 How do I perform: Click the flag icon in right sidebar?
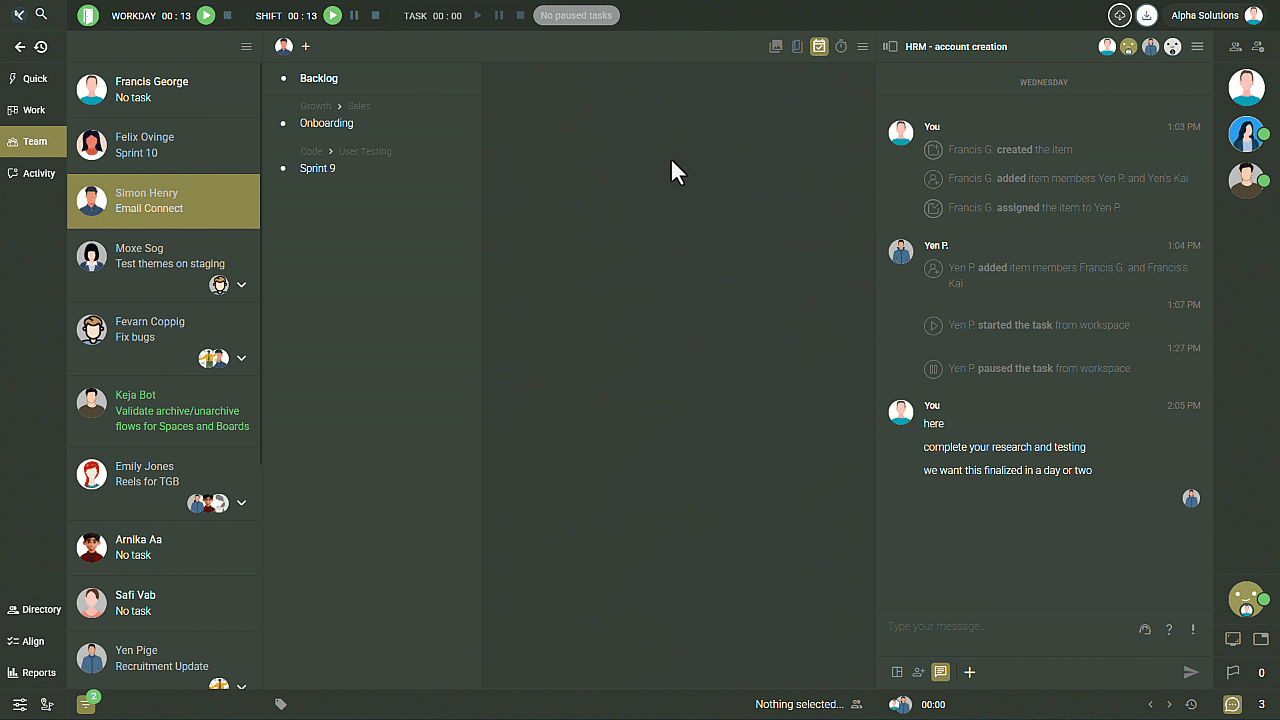1233,673
